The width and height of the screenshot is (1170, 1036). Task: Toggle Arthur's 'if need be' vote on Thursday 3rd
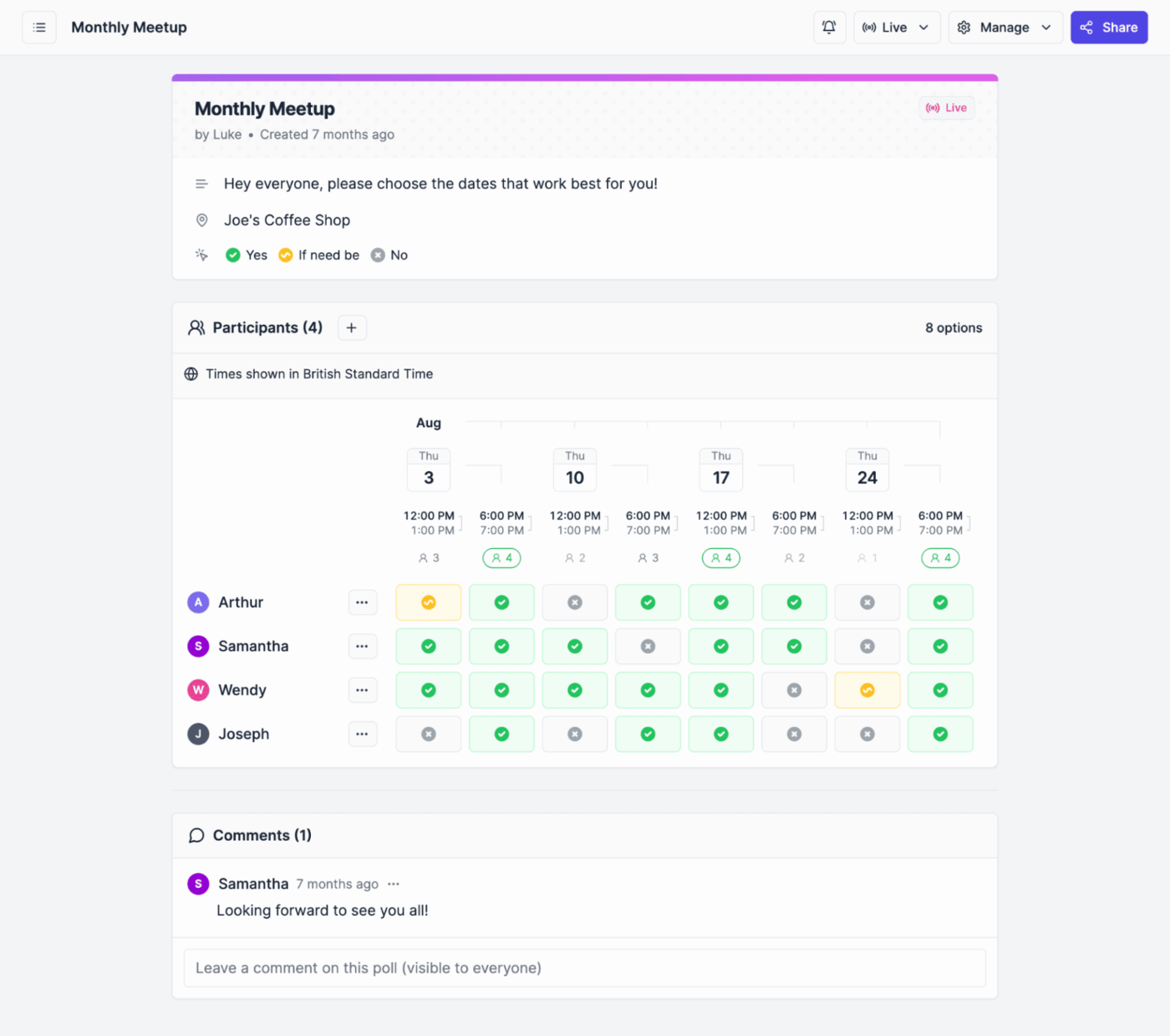tap(428, 602)
